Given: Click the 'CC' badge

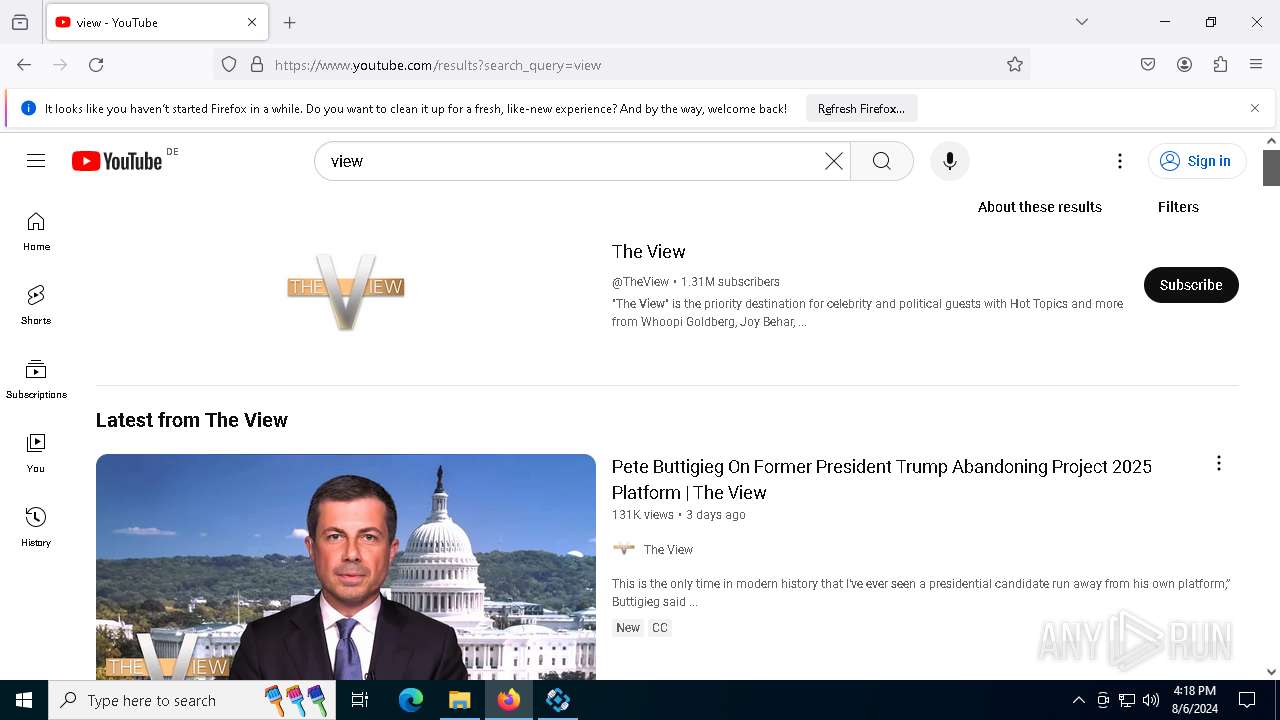Looking at the screenshot, I should pos(660,628).
